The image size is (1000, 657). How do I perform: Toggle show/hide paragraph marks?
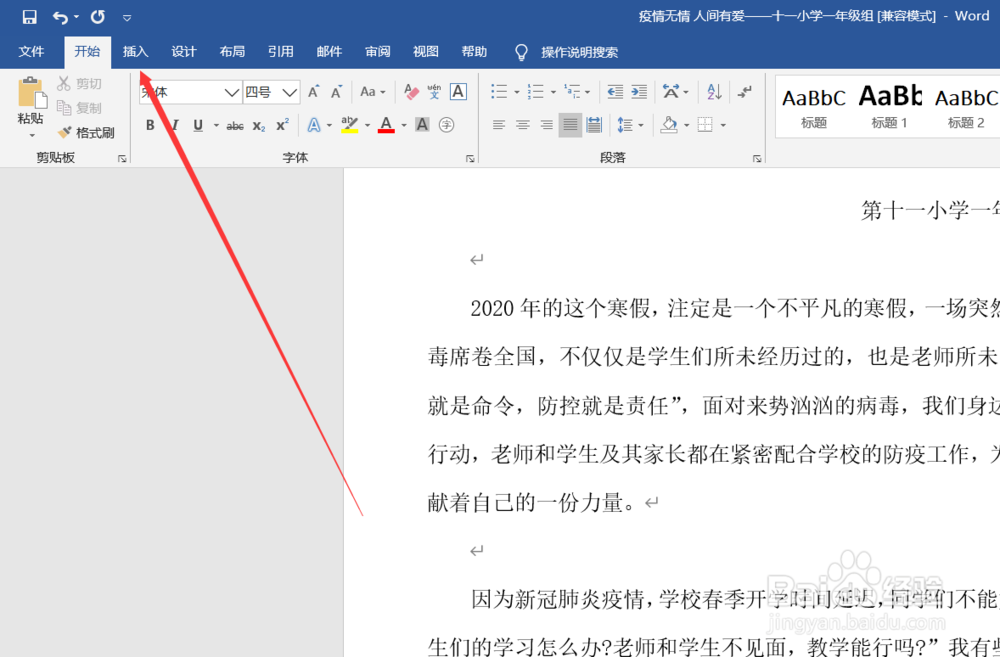[x=744, y=91]
